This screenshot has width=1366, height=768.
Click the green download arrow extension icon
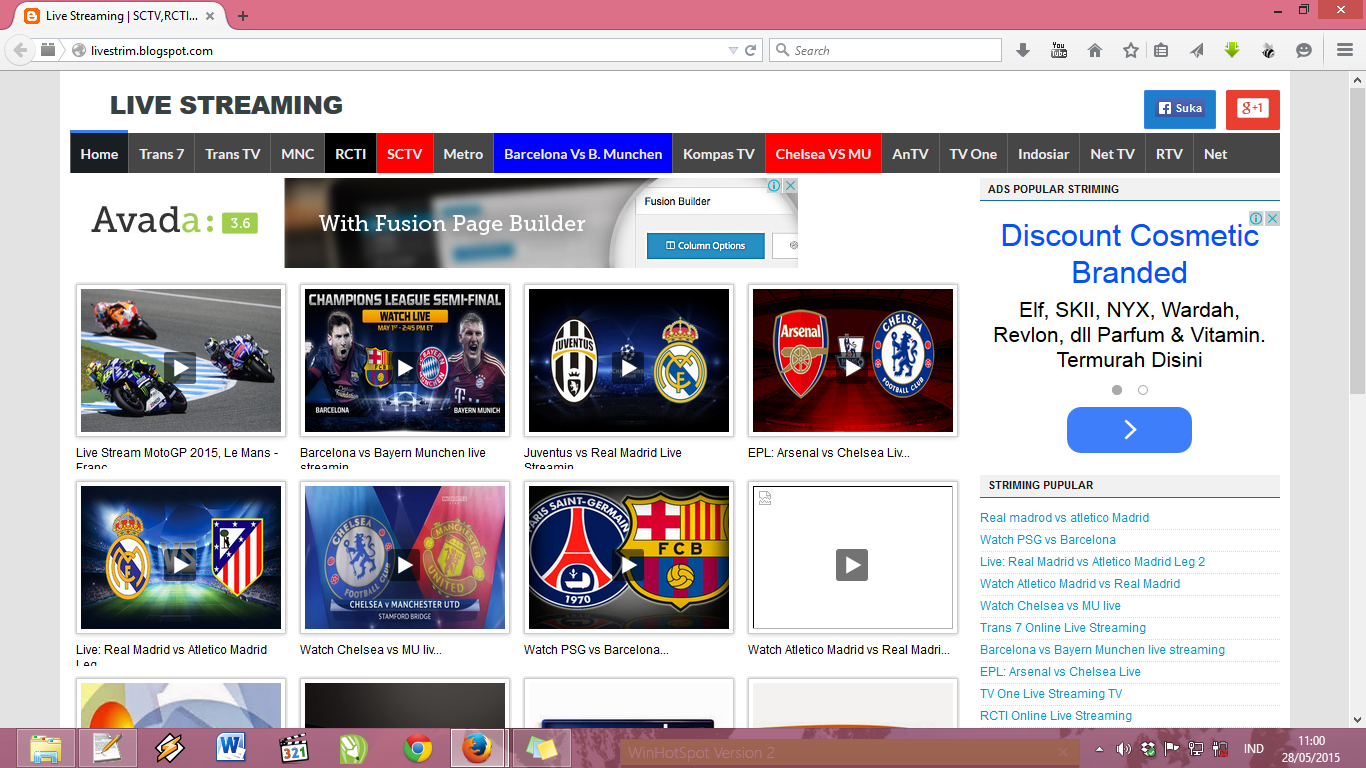pyautogui.click(x=1232, y=50)
